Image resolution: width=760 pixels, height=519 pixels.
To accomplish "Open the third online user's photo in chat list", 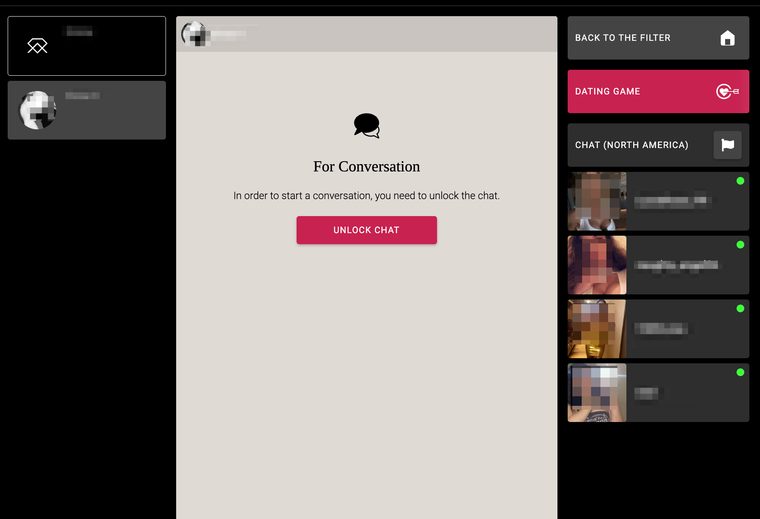I will click(x=597, y=329).
